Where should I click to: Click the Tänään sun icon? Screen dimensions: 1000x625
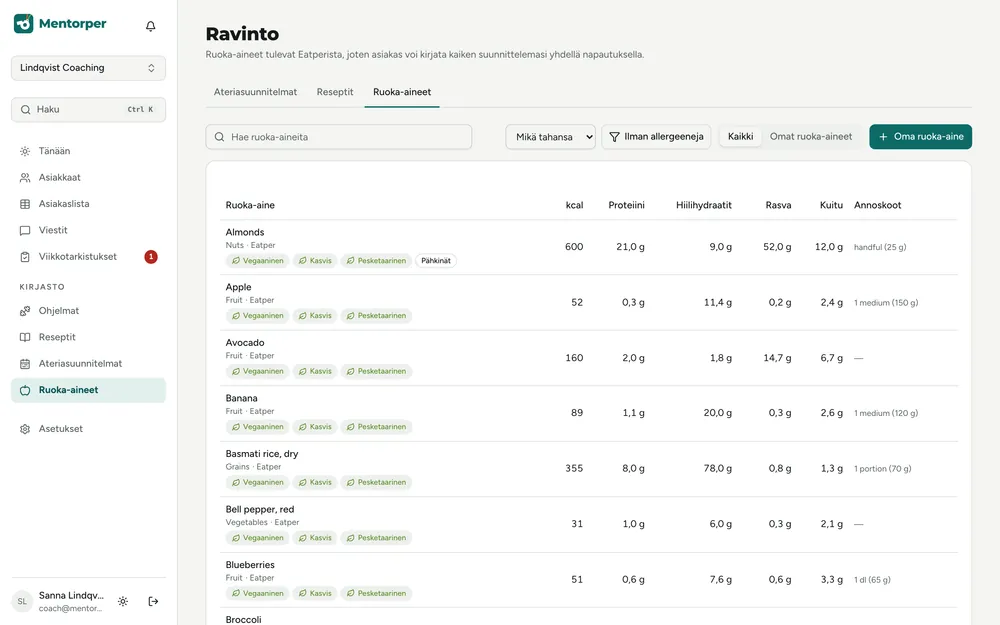click(x=25, y=151)
